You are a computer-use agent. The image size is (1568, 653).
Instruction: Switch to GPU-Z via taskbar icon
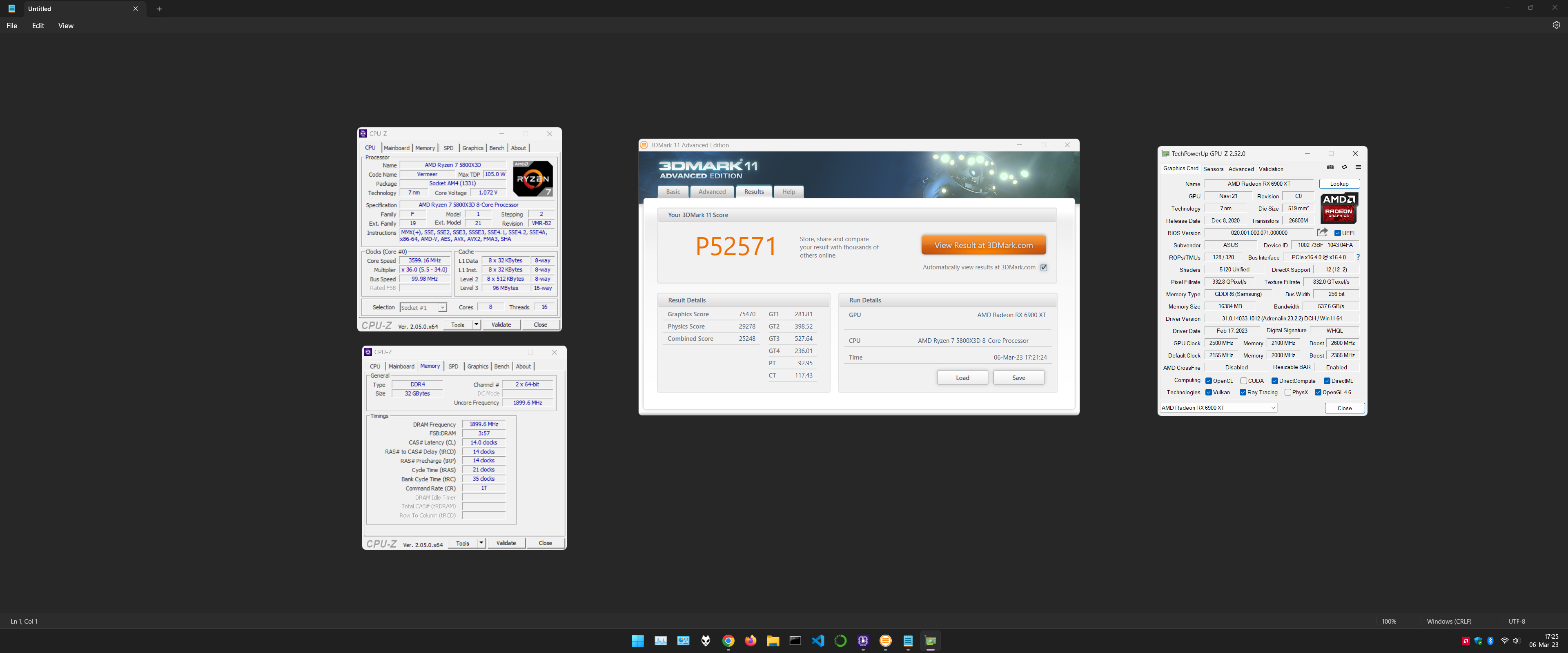930,640
